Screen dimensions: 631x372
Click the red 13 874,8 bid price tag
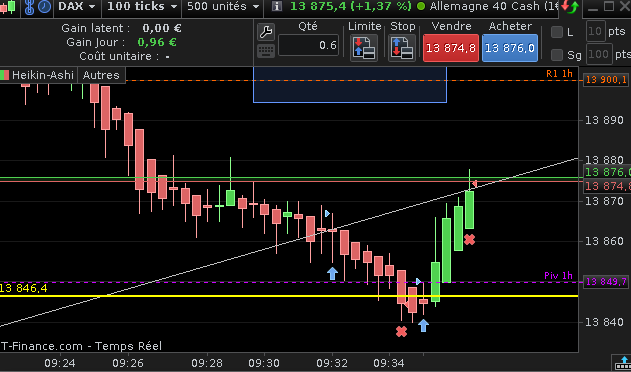coord(607,186)
